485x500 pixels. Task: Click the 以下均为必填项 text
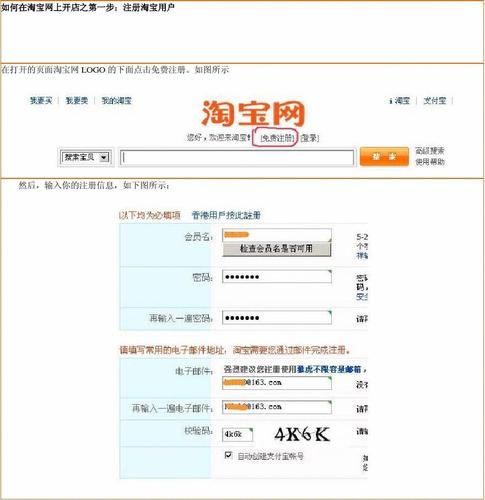pos(150,215)
